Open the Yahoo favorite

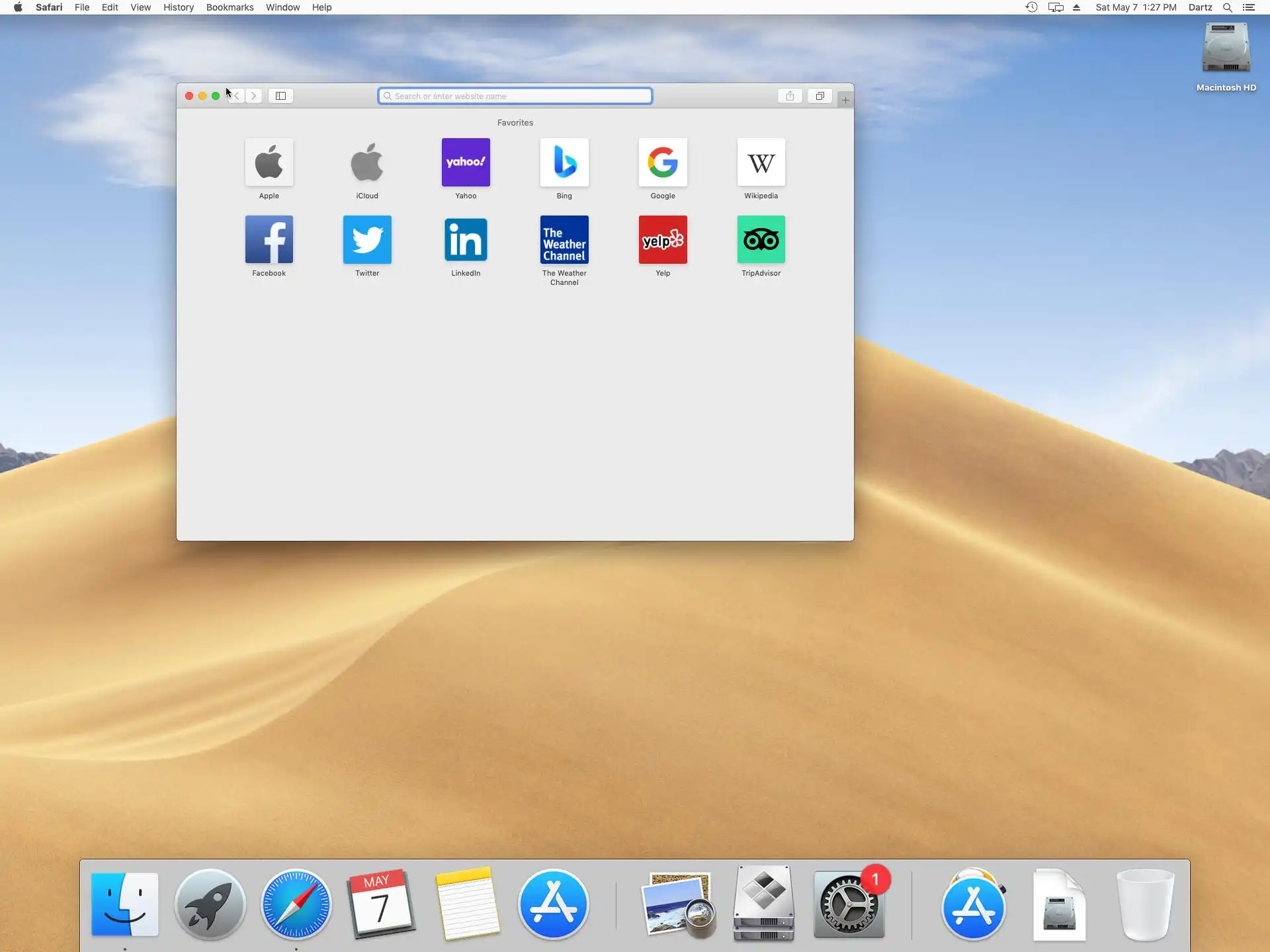(x=466, y=163)
